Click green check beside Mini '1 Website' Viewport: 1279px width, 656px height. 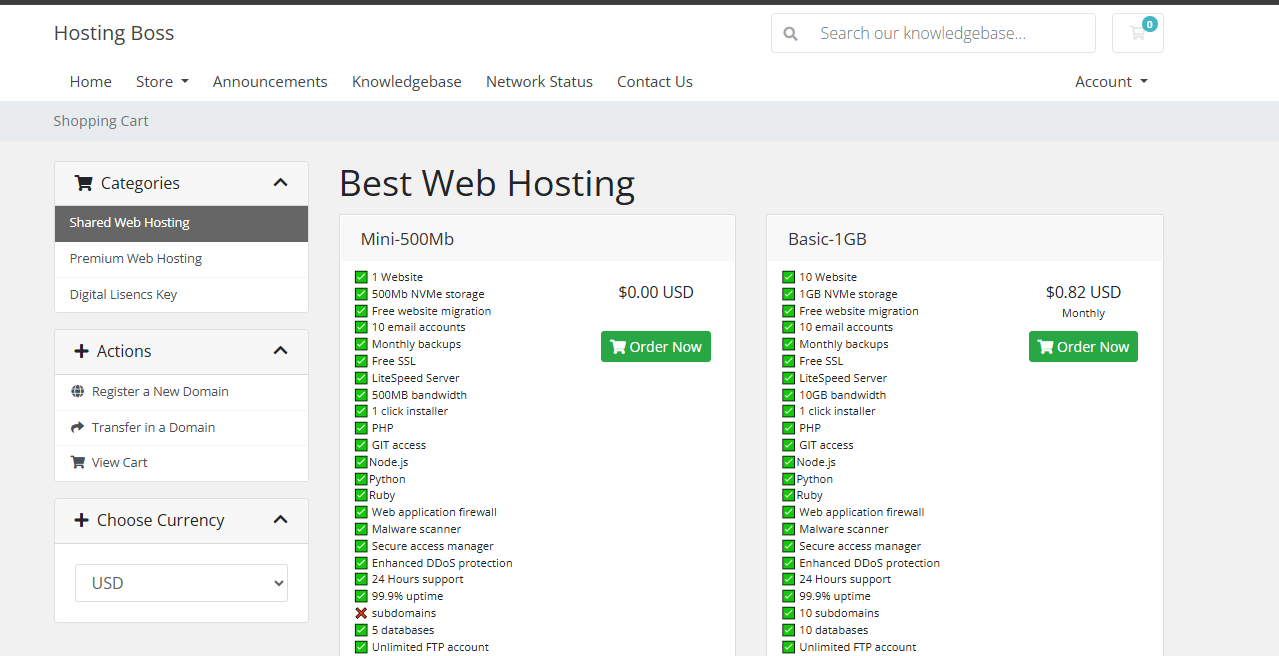click(361, 277)
